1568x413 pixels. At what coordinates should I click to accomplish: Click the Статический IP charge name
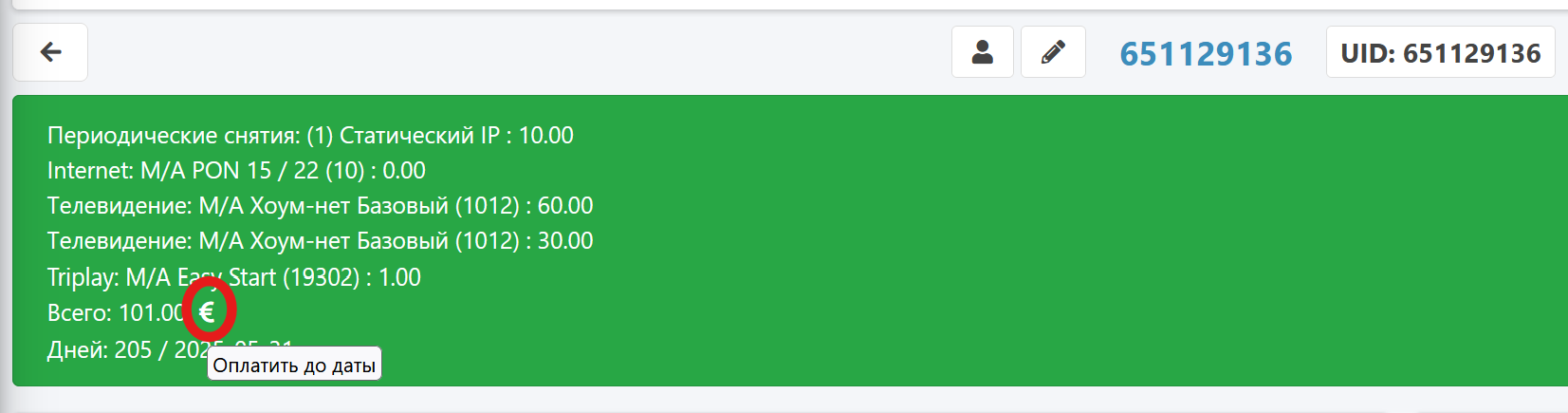pyautogui.click(x=419, y=135)
